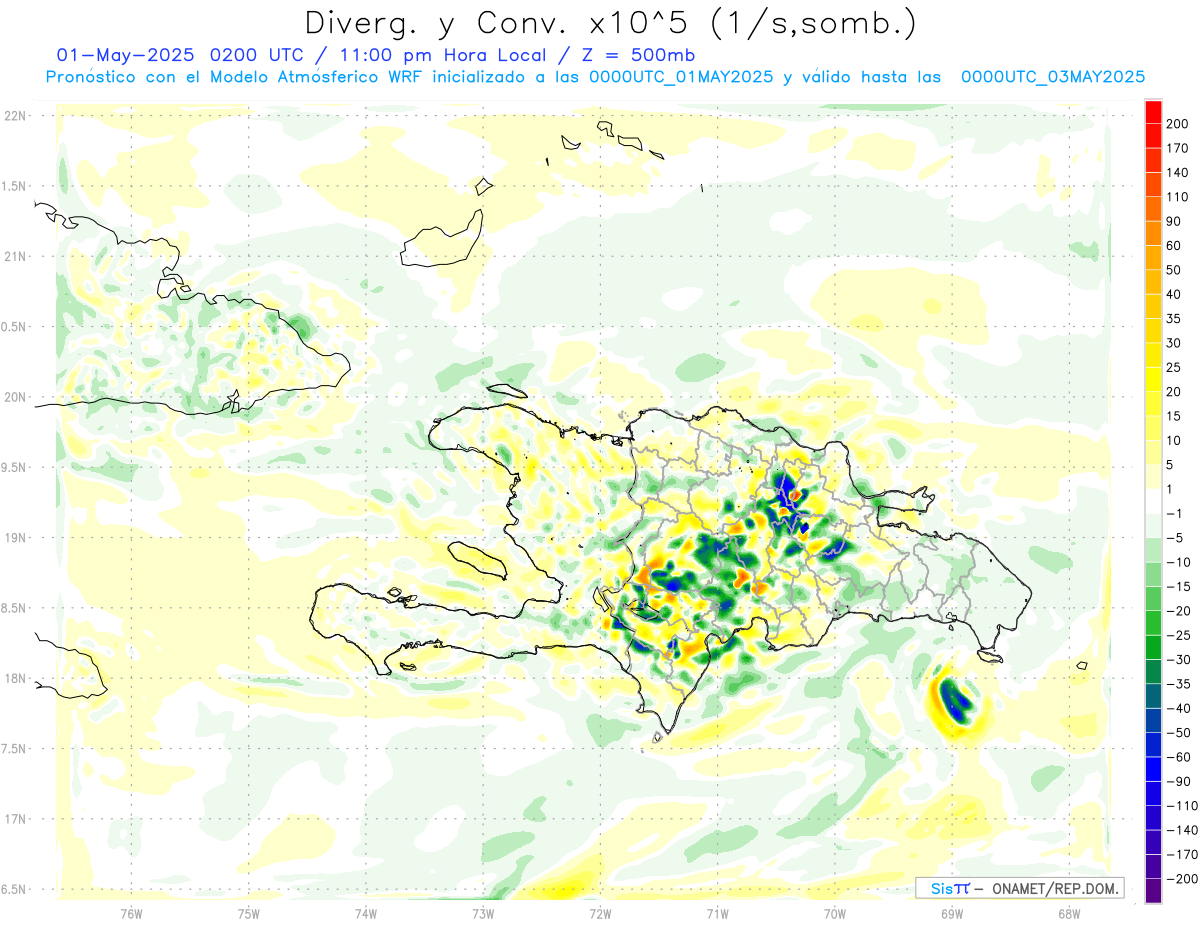This screenshot has width=1200, height=927.
Task: Click the '1.5N' latitude label
Action: (13, 186)
